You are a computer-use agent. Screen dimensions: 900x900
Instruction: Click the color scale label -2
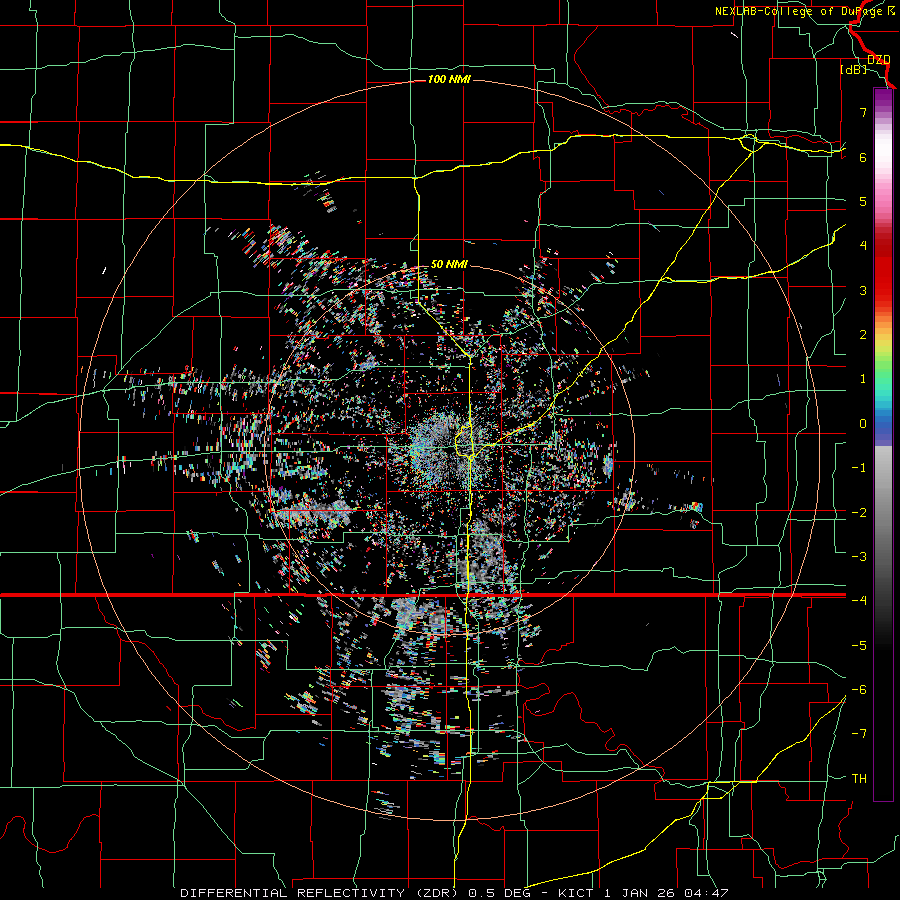coord(859,512)
